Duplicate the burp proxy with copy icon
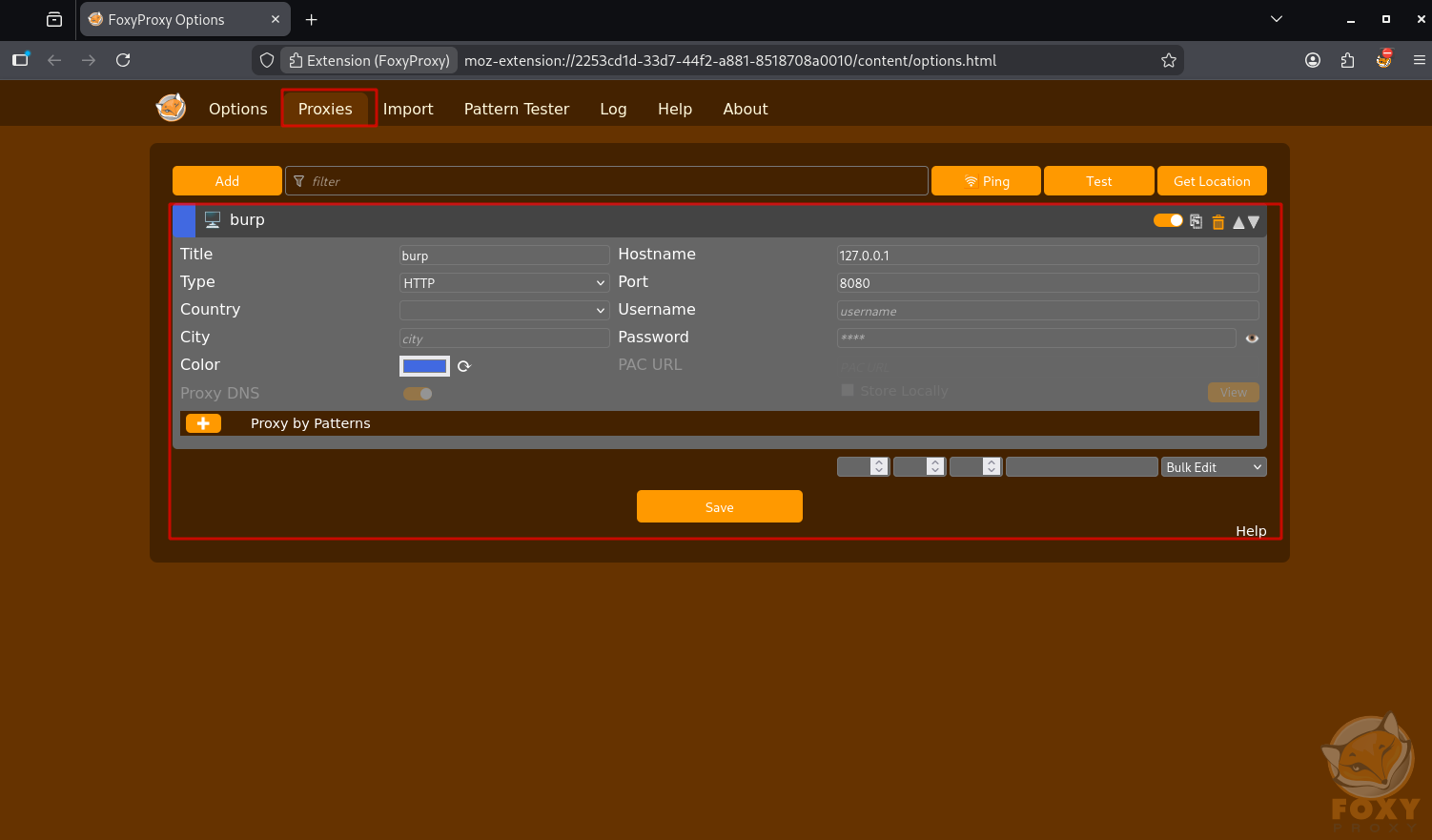 coord(1196,221)
